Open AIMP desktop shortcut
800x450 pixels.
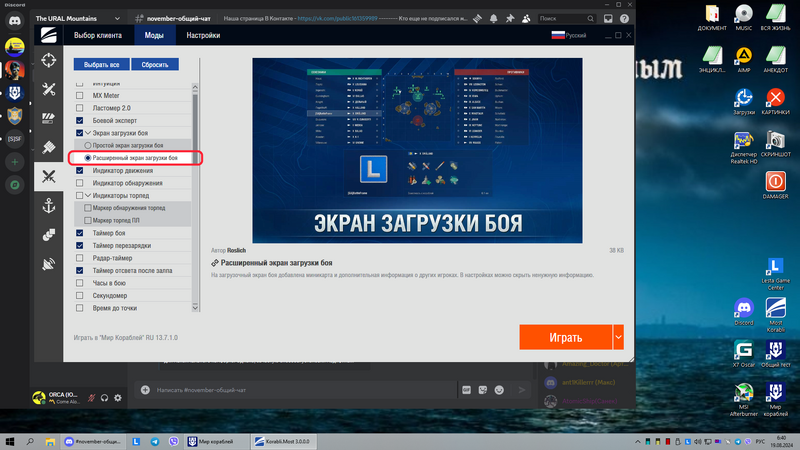(x=744, y=59)
